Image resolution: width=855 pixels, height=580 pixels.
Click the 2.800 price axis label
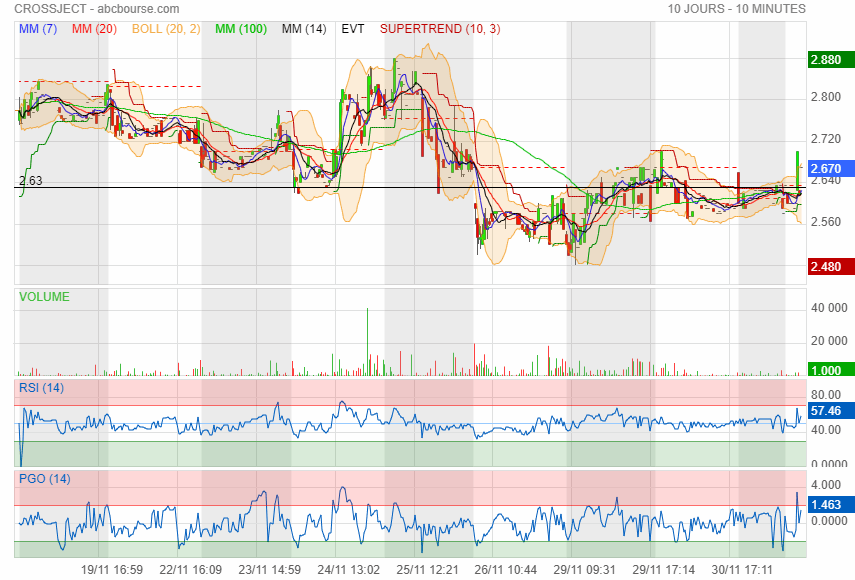click(826, 97)
